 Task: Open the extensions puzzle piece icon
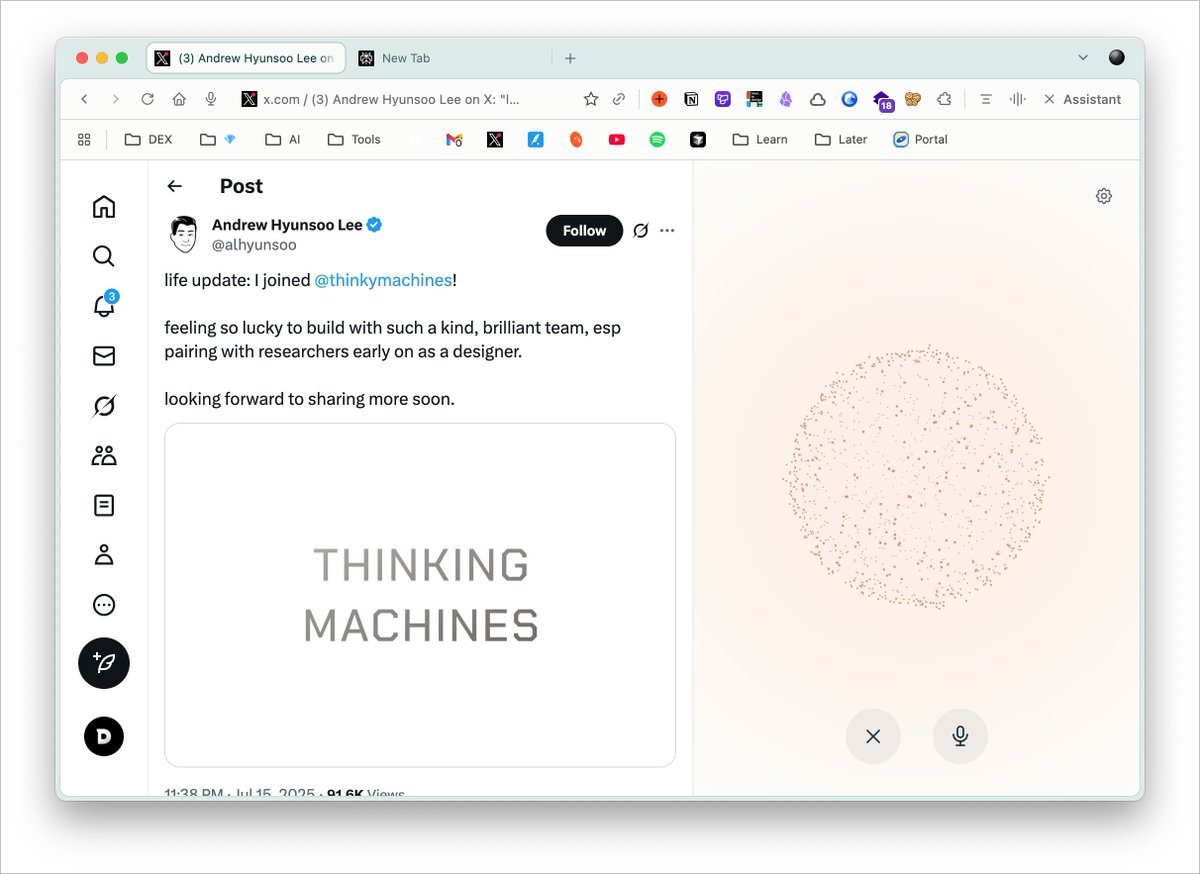[944, 99]
